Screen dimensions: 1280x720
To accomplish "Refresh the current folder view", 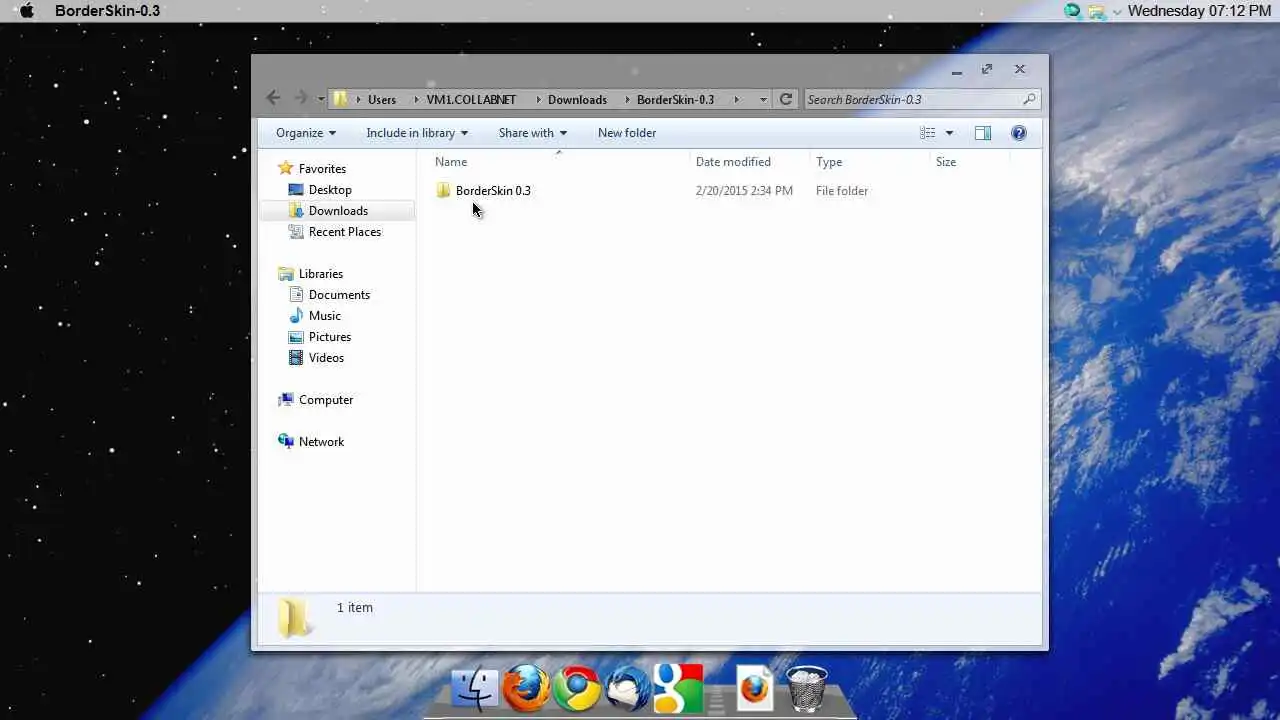I will 786,99.
